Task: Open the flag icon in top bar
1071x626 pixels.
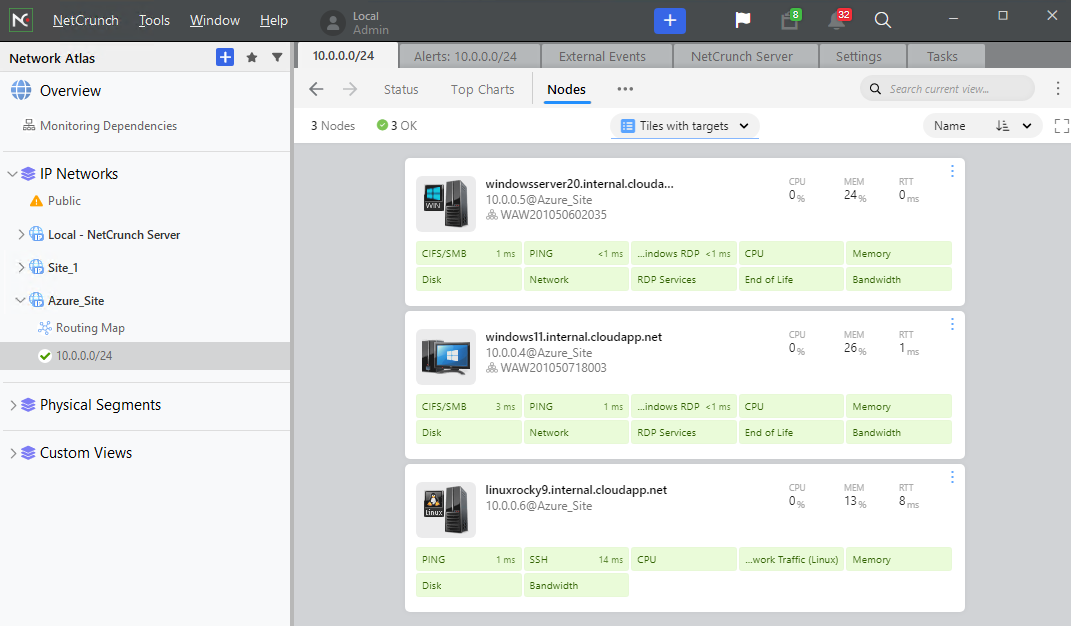Action: click(742, 21)
